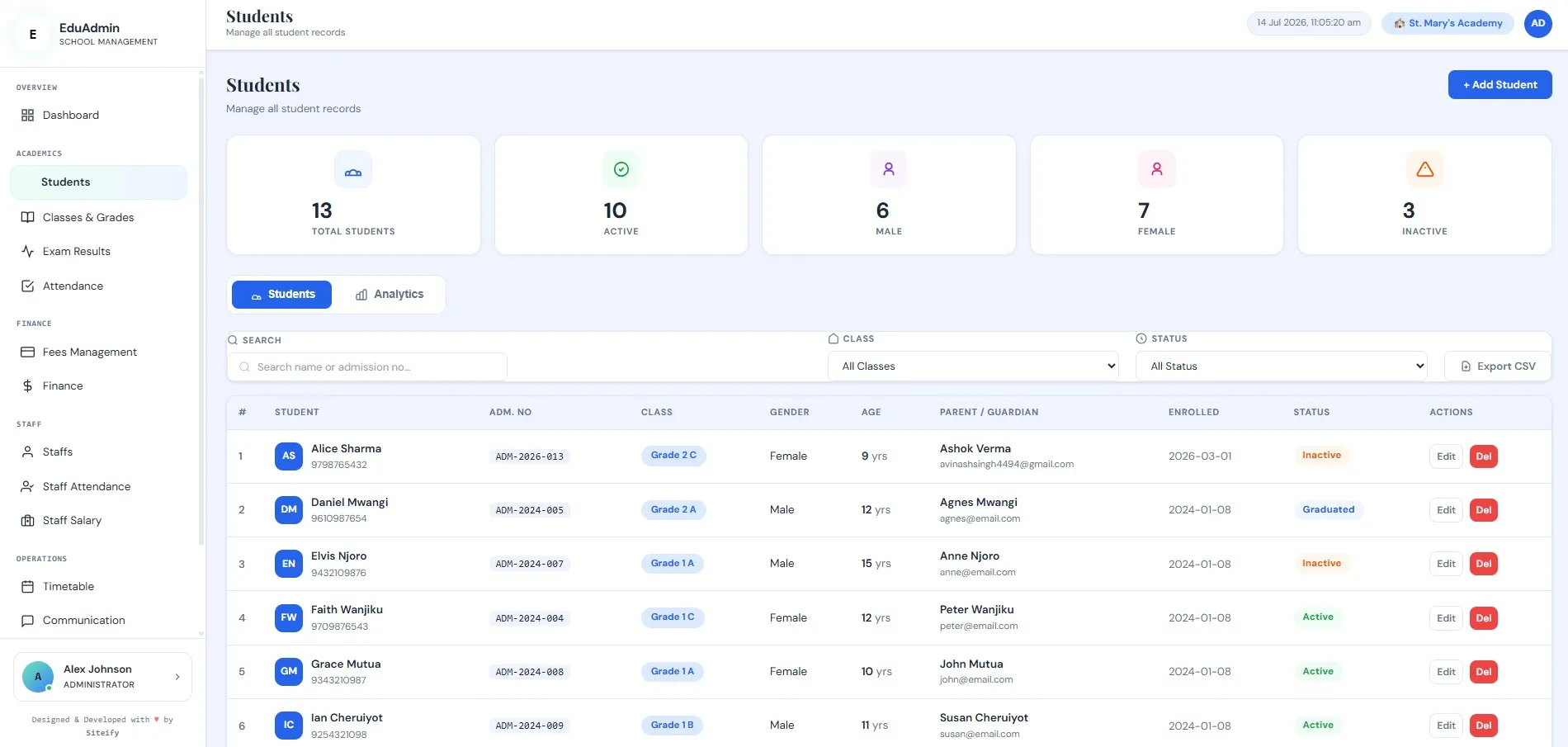This screenshot has width=1568, height=747.
Task: Click the St. Mary's Academy badge
Action: (x=1448, y=23)
